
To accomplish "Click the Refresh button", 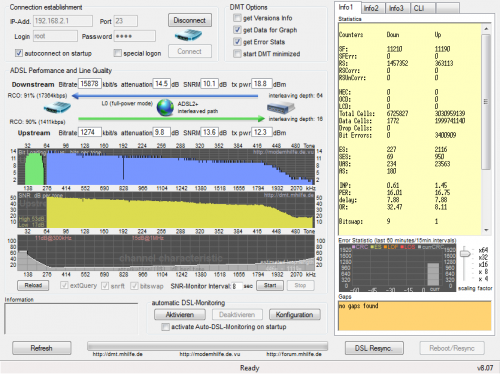I will click(x=42, y=348).
